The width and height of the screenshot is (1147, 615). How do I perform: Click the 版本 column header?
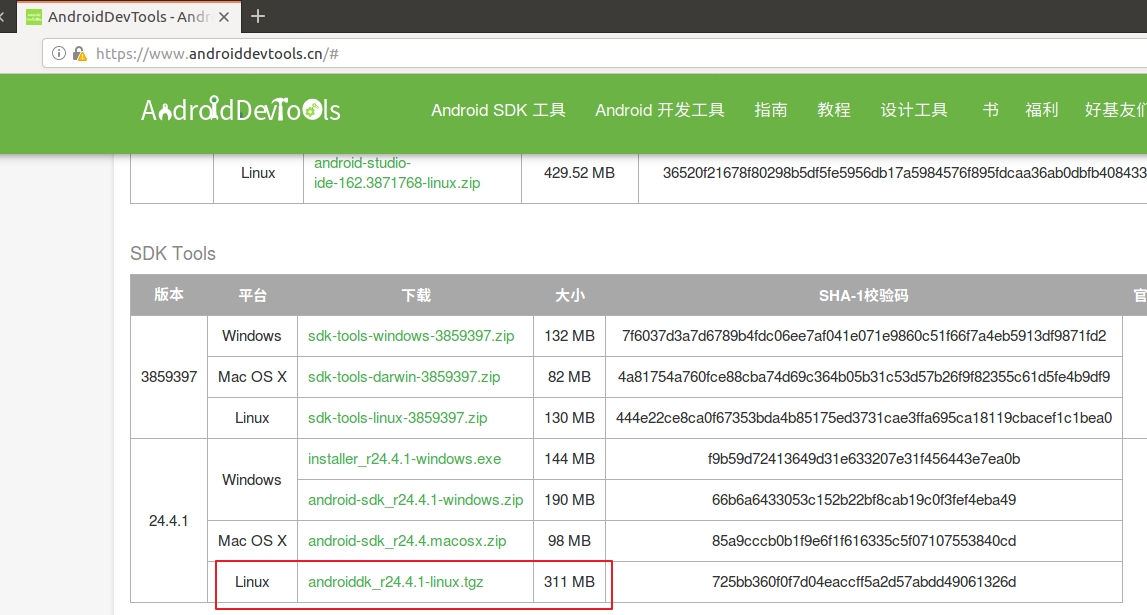(169, 295)
